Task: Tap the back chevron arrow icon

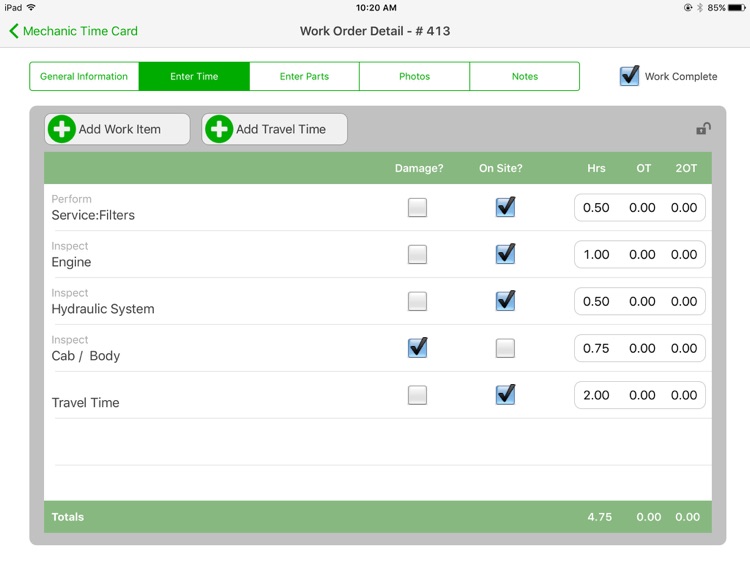Action: pyautogui.click(x=13, y=31)
